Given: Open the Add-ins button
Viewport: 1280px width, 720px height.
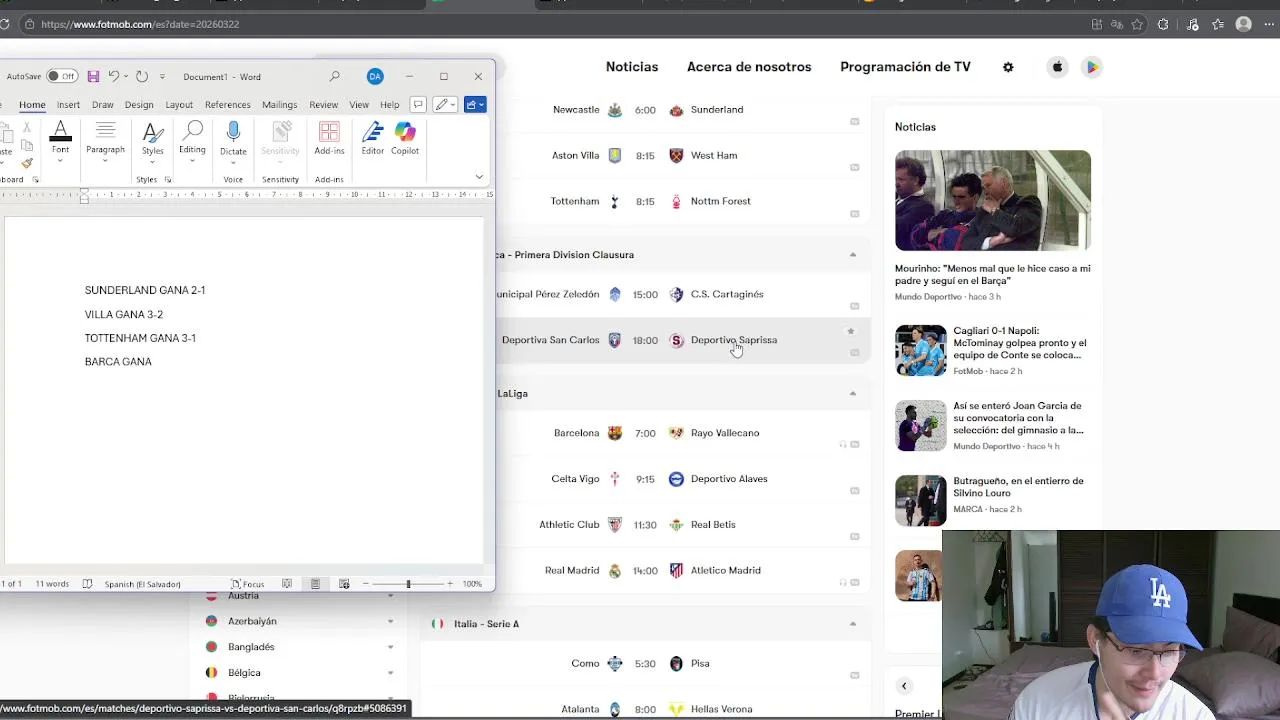Looking at the screenshot, I should [x=329, y=140].
